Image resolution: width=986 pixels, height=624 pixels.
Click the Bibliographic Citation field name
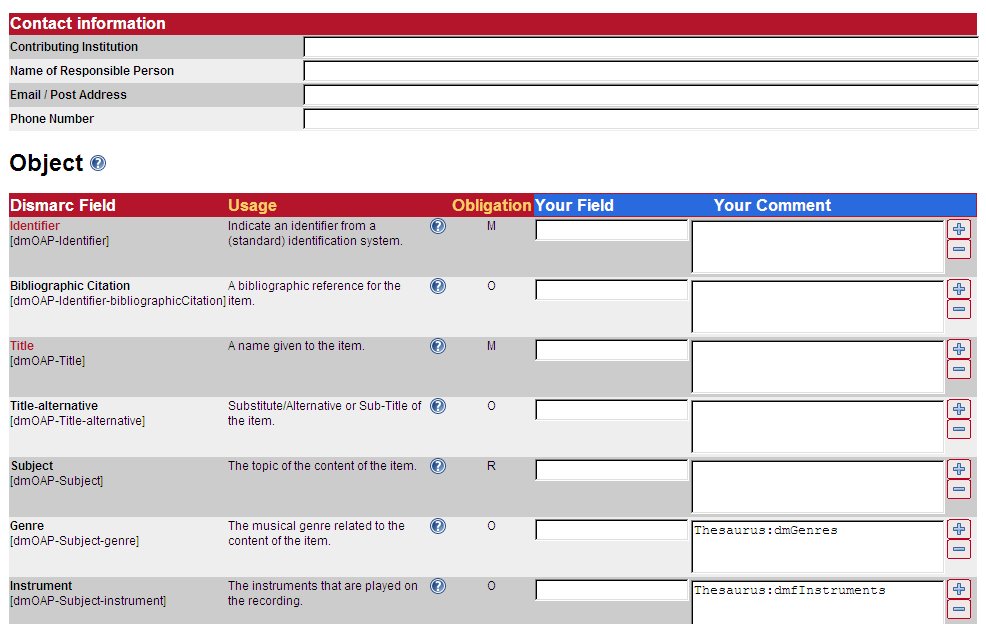click(70, 286)
